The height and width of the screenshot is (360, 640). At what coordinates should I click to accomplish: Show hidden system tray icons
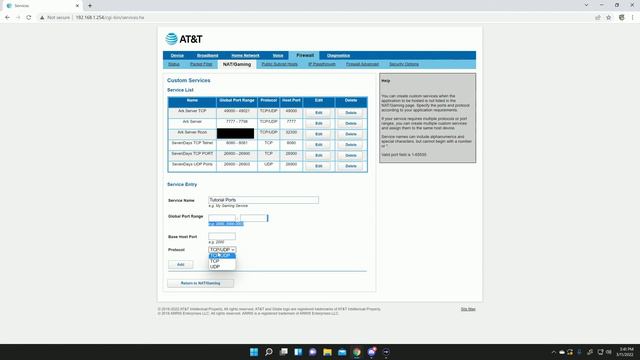pyautogui.click(x=553, y=352)
